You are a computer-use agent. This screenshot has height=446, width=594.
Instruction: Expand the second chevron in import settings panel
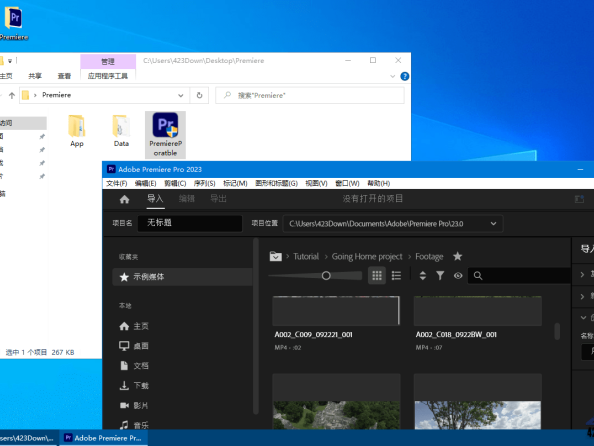pos(582,296)
